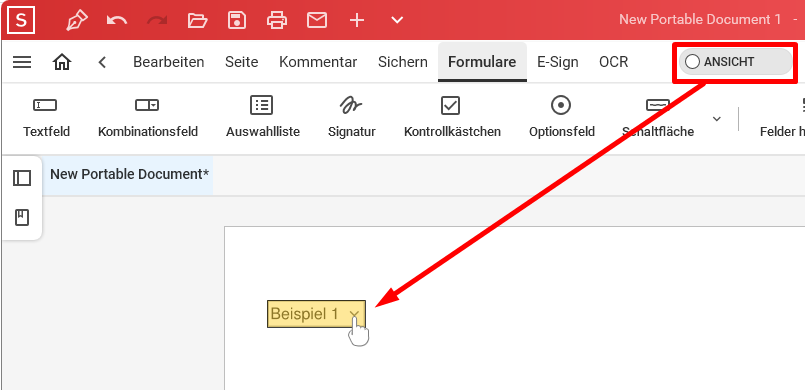Switch to the Kommentar tab
The image size is (805, 390).
(318, 62)
